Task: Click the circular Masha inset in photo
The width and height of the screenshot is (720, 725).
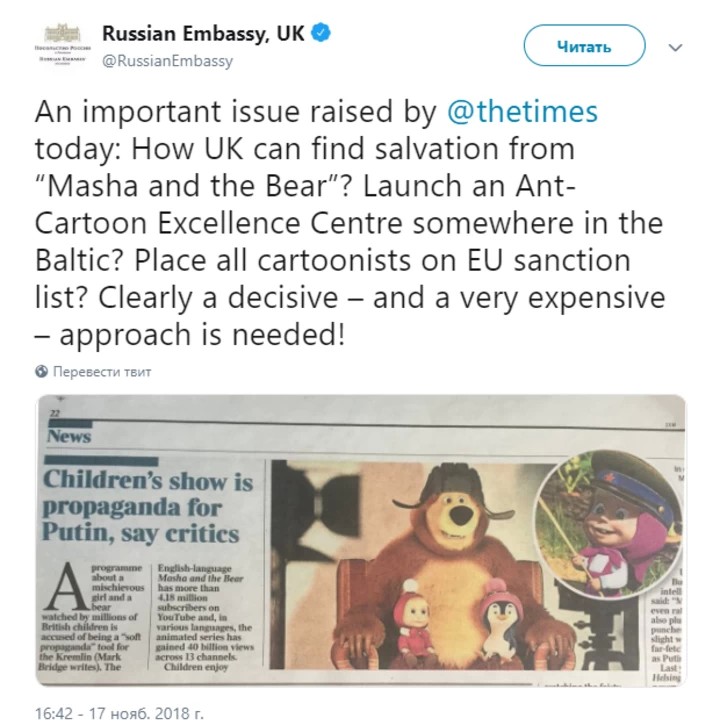Action: point(609,523)
